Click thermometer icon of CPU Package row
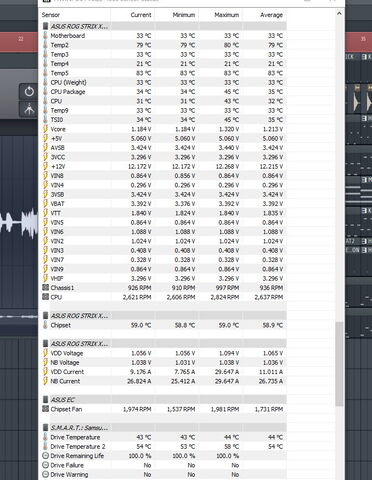This screenshot has height=480, width=372. 46,92
